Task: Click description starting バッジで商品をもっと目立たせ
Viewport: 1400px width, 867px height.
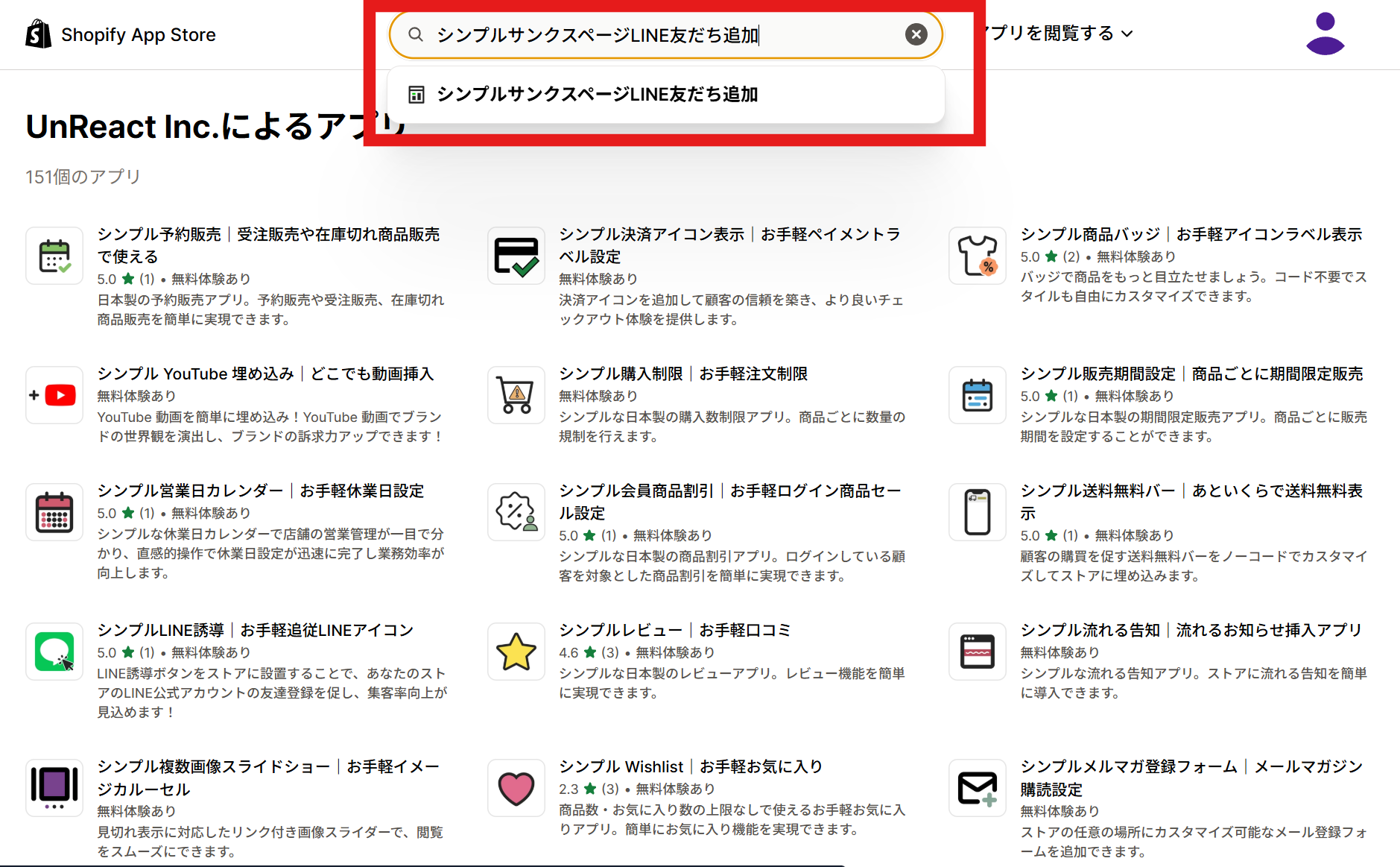Action: pos(1194,286)
